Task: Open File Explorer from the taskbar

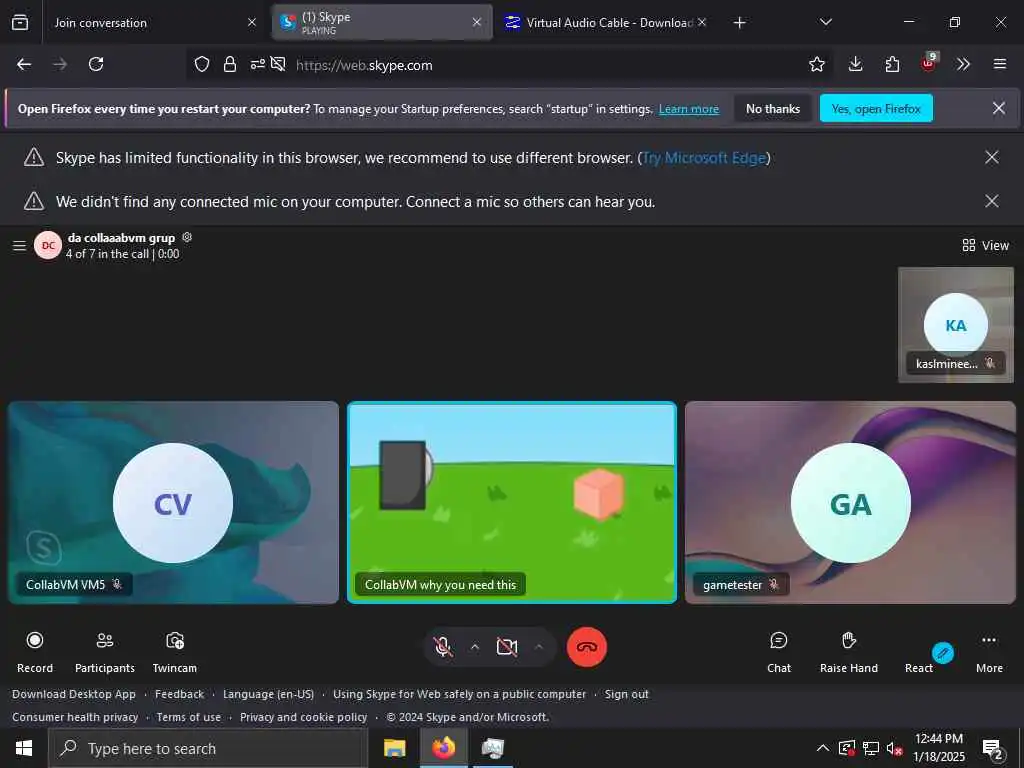Action: tap(394, 748)
